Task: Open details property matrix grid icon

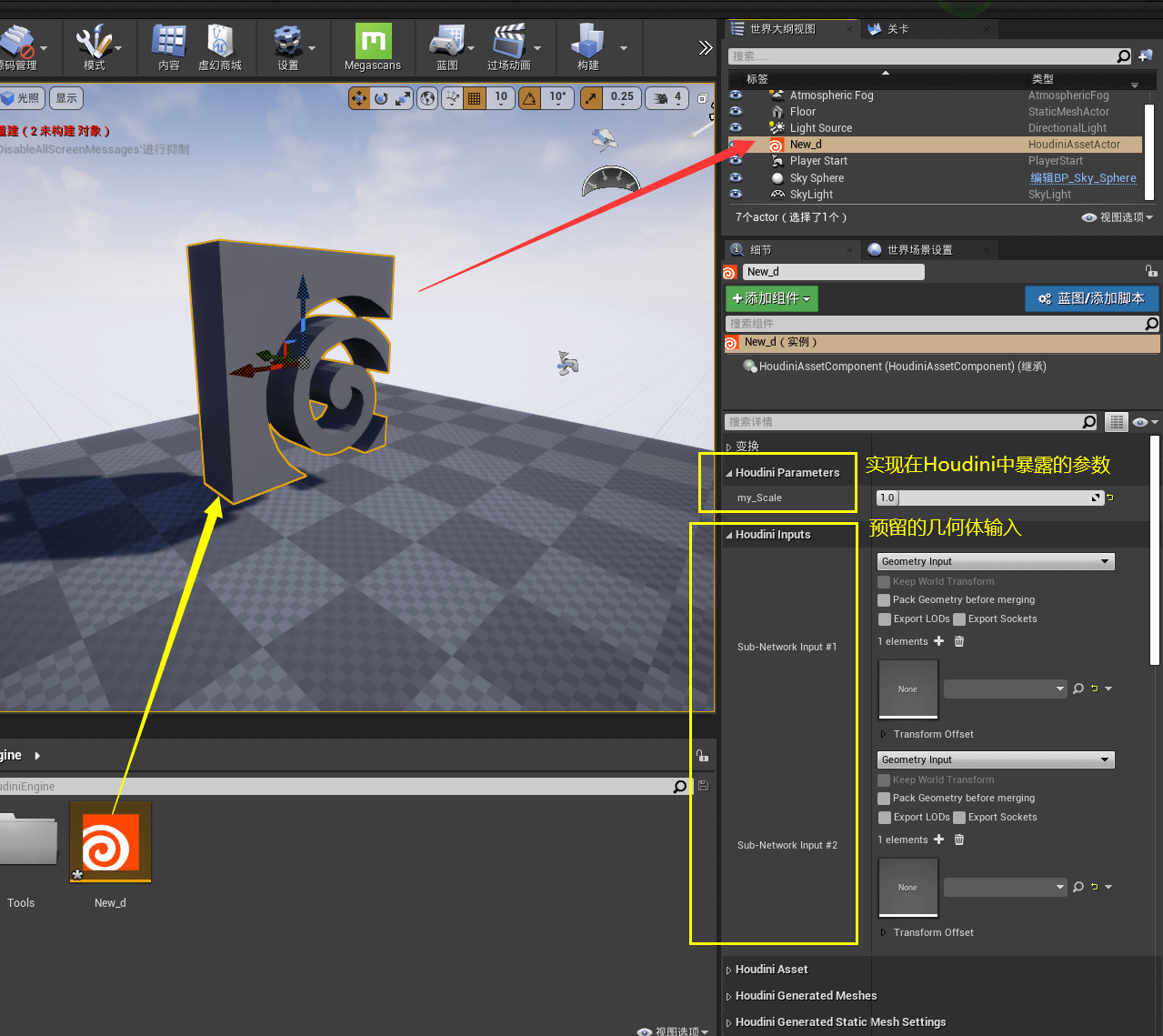Action: click(x=1117, y=422)
